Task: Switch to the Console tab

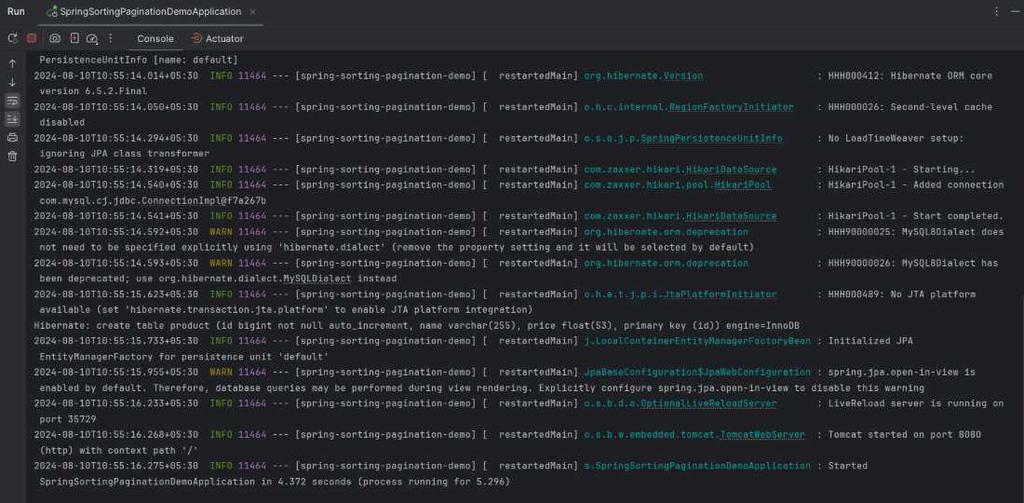Action: coord(155,39)
